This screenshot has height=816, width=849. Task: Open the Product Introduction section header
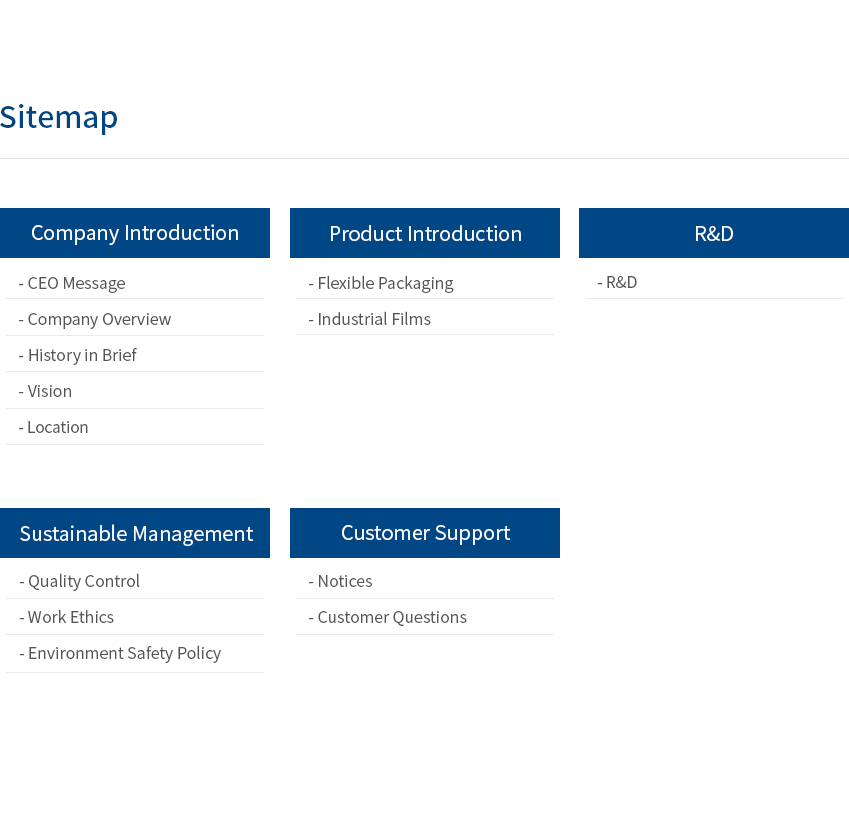[x=425, y=233]
